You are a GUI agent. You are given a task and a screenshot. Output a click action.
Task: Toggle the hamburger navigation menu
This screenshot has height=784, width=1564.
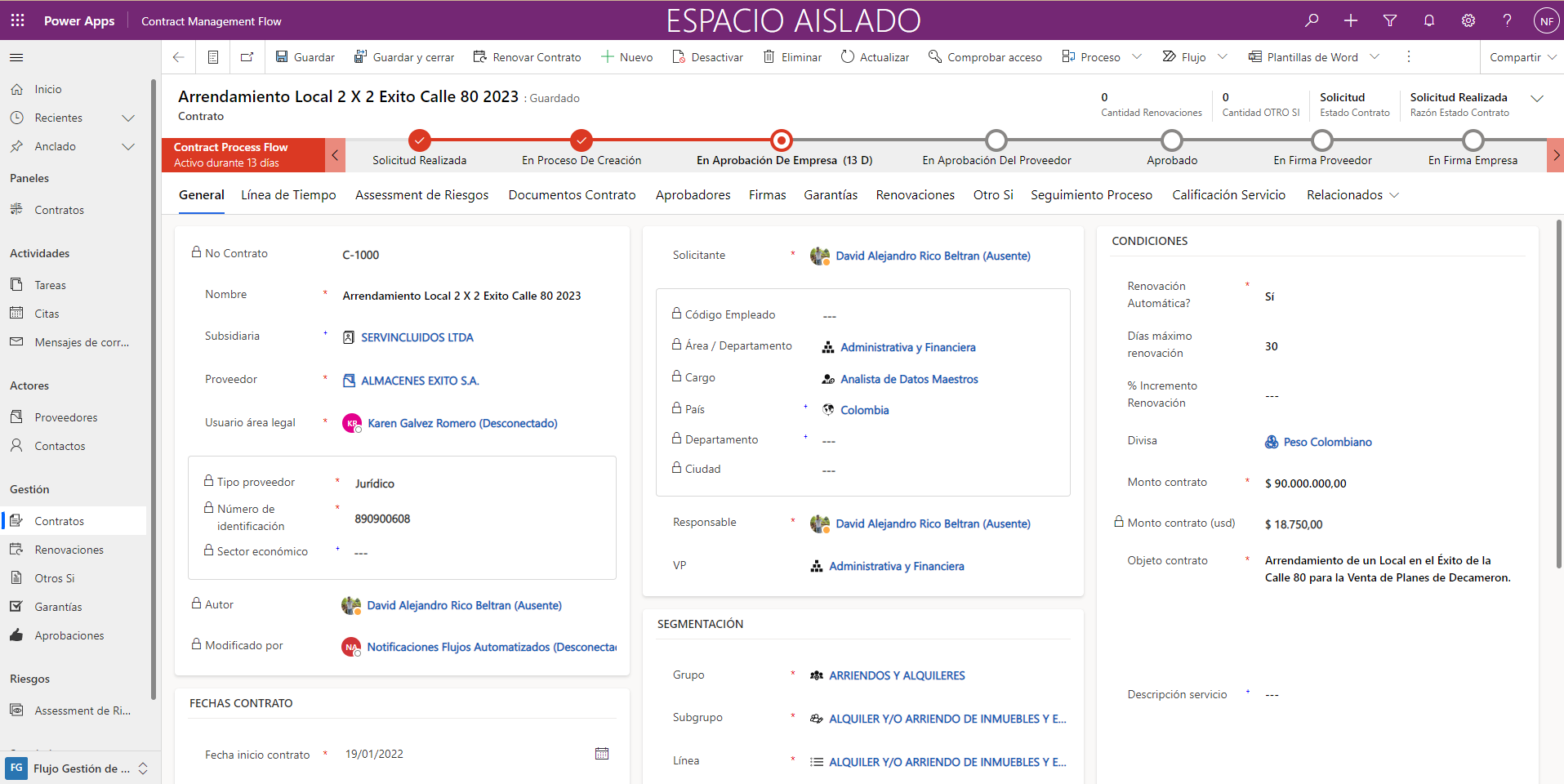pos(16,57)
